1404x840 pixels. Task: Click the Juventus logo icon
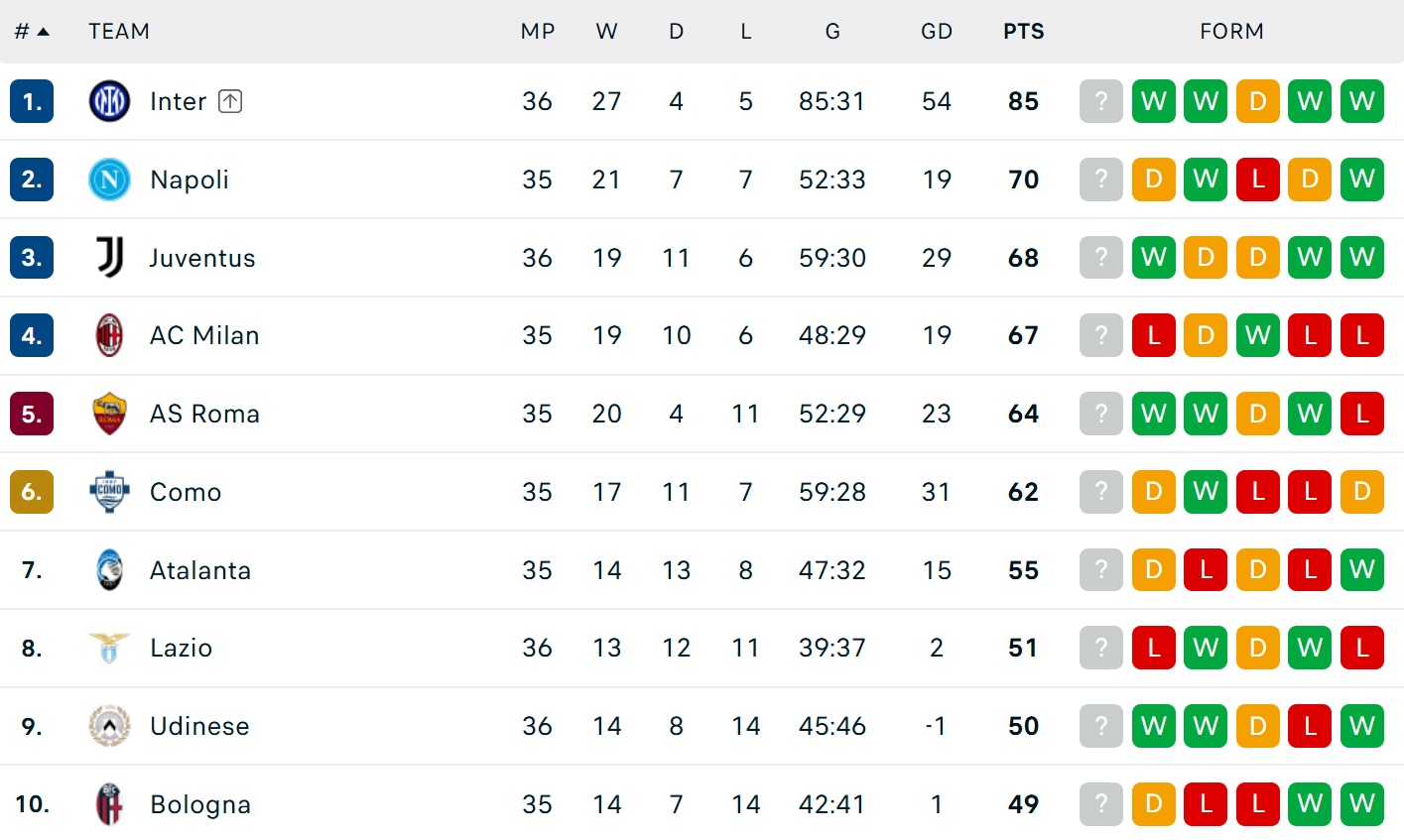[x=109, y=258]
